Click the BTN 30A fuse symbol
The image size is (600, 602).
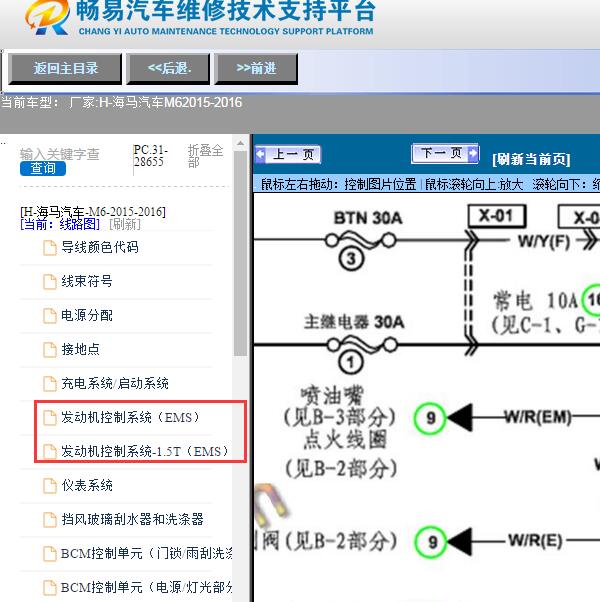tap(360, 241)
